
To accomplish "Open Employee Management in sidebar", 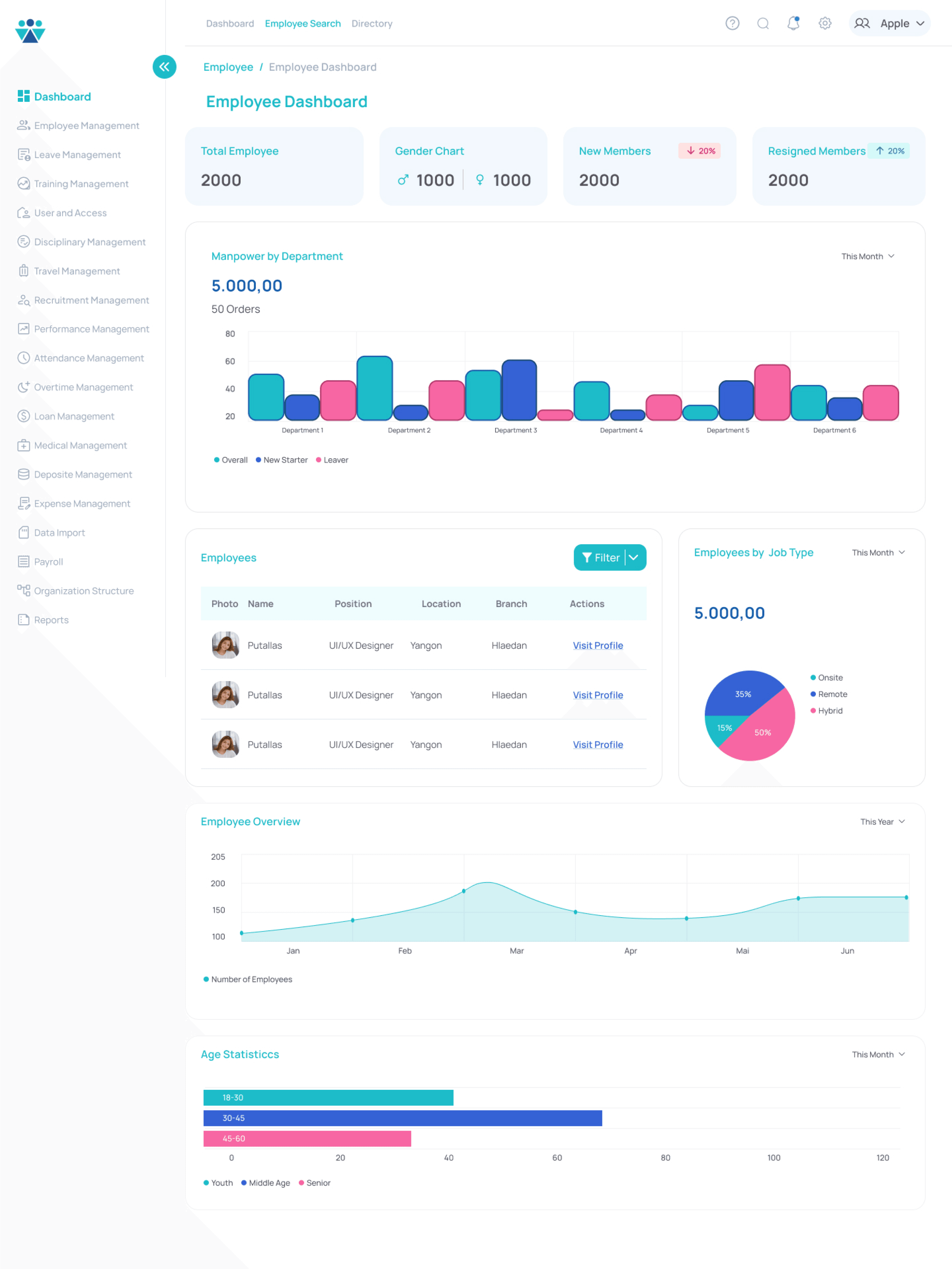I will coord(86,125).
